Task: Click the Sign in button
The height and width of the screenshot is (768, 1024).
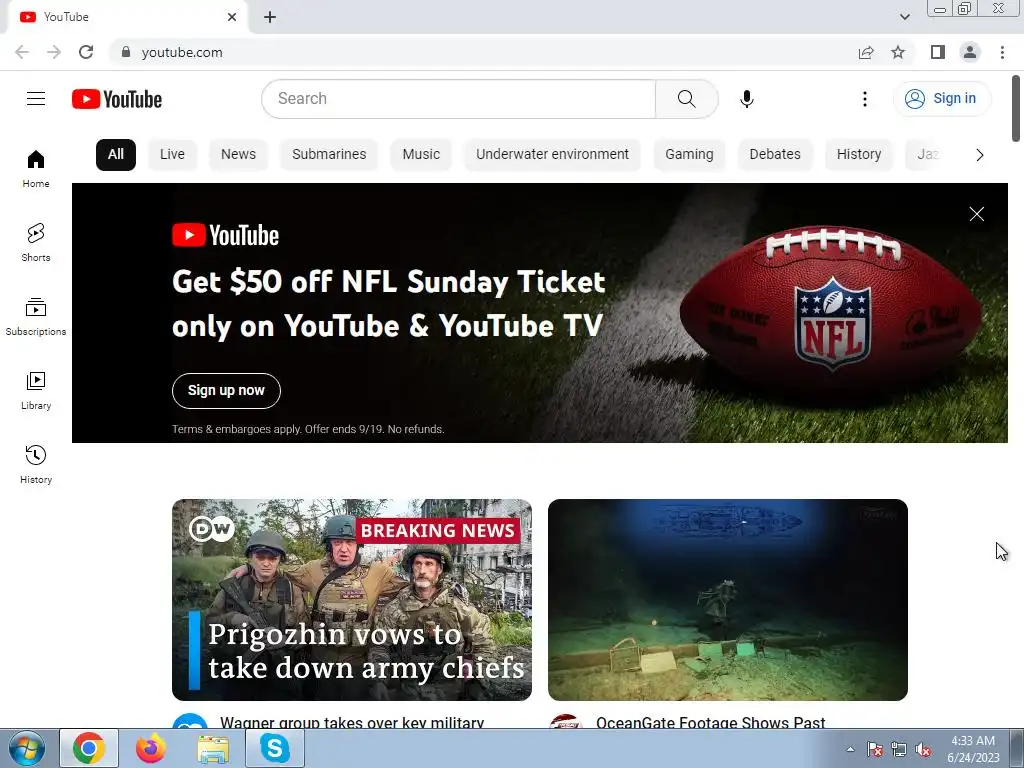Action: pos(942,99)
